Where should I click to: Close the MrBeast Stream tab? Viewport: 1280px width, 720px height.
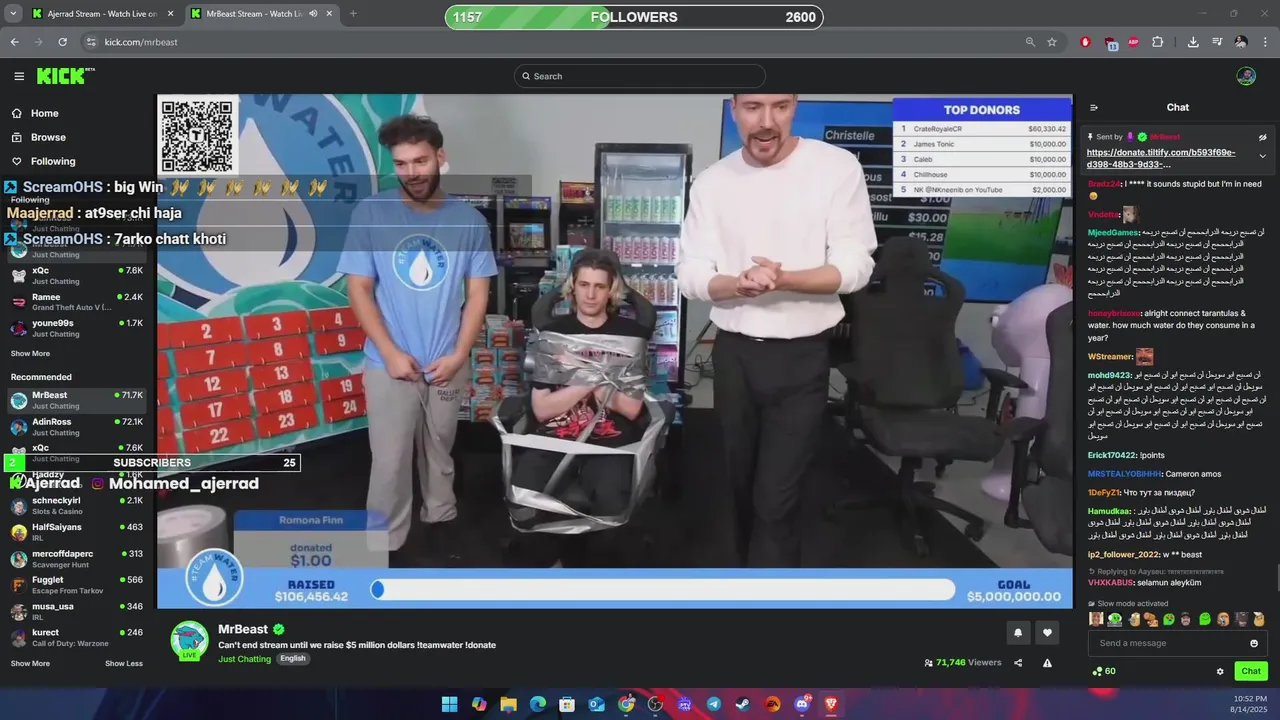pyautogui.click(x=328, y=14)
